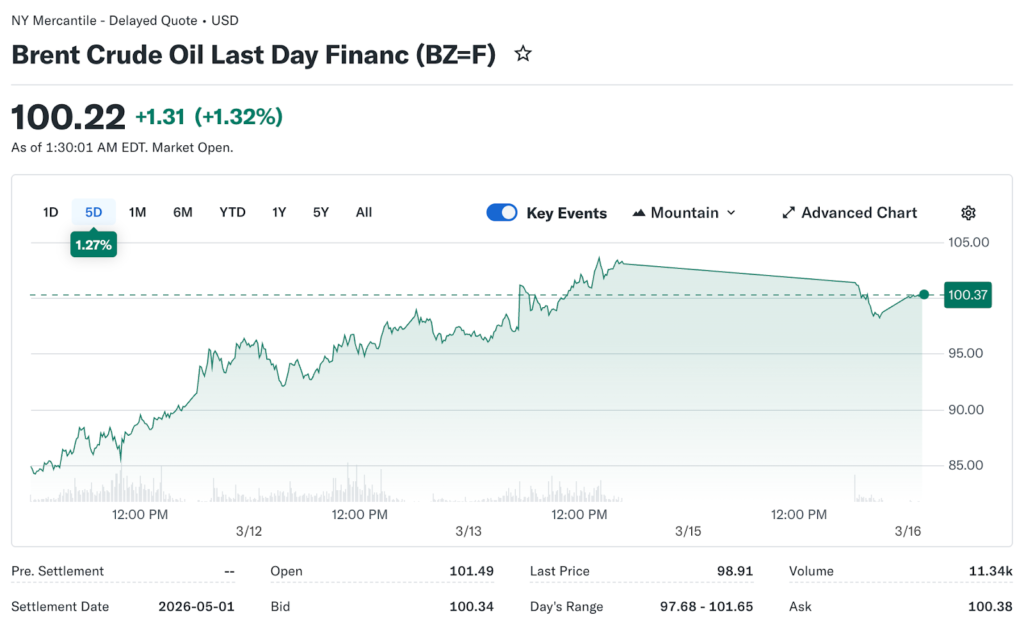1024x631 pixels.
Task: Click the 1.27% change badge
Action: [94, 243]
